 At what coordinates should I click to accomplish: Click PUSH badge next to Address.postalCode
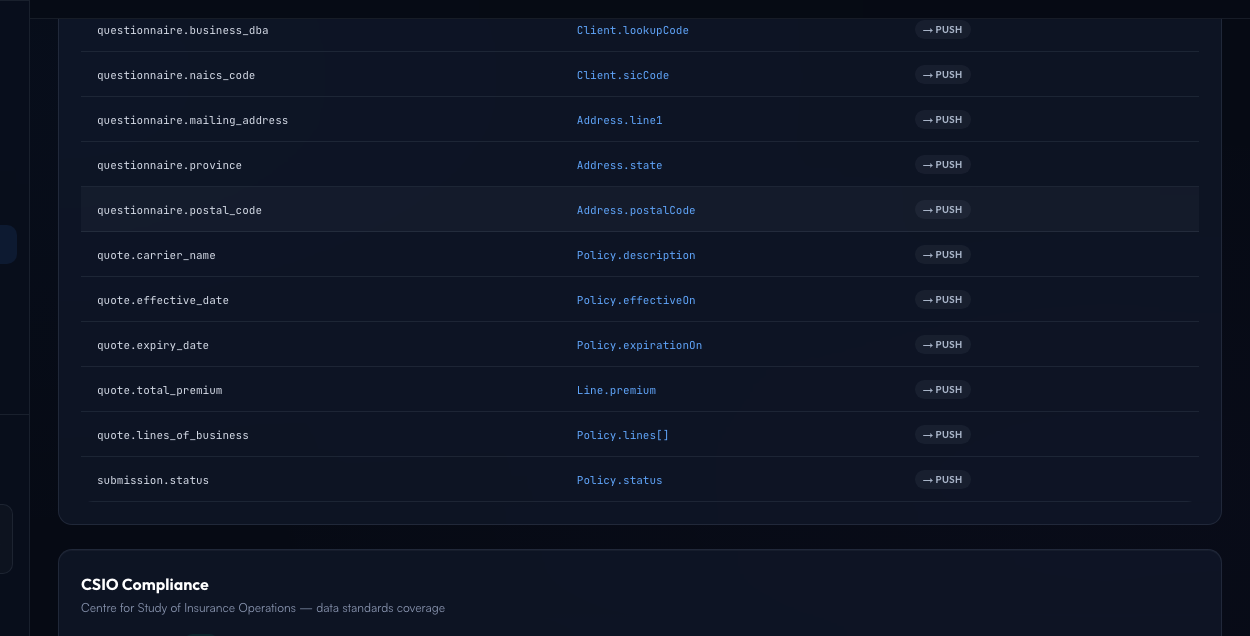point(943,210)
